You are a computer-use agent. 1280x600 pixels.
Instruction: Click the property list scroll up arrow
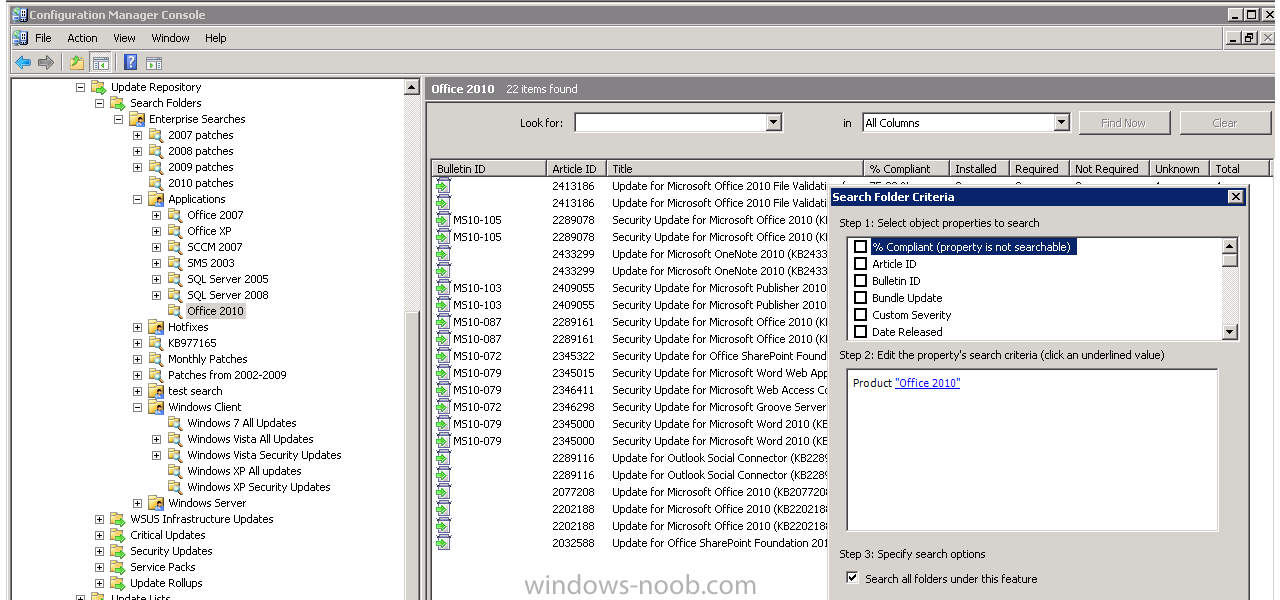point(1230,246)
